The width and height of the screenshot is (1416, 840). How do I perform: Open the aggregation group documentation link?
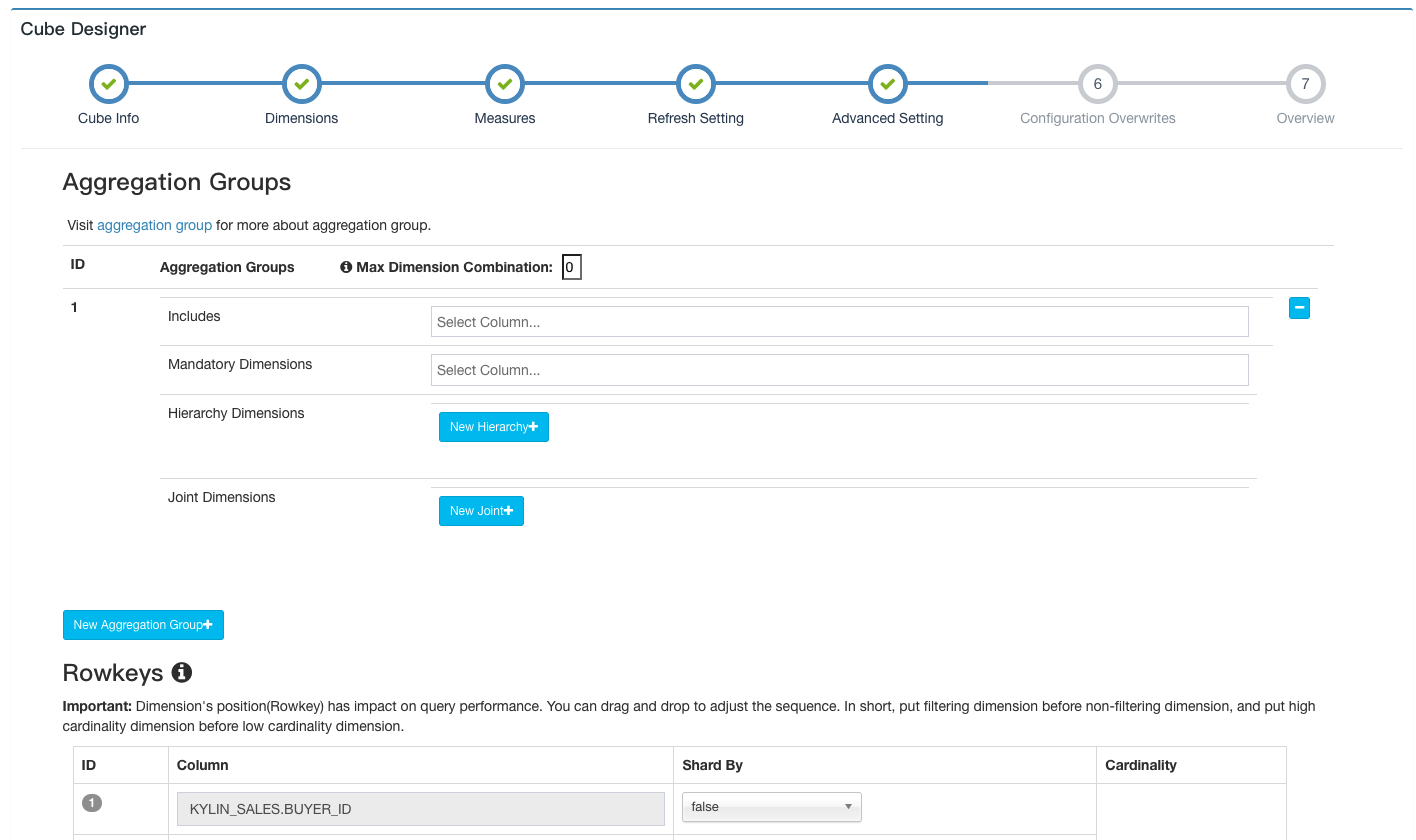click(154, 225)
